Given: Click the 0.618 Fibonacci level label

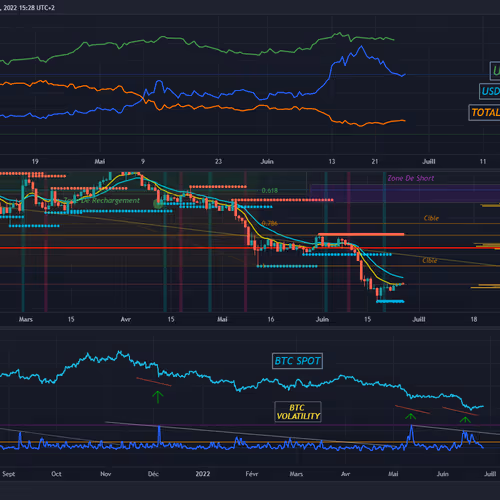Looking at the screenshot, I should pyautogui.click(x=270, y=191).
